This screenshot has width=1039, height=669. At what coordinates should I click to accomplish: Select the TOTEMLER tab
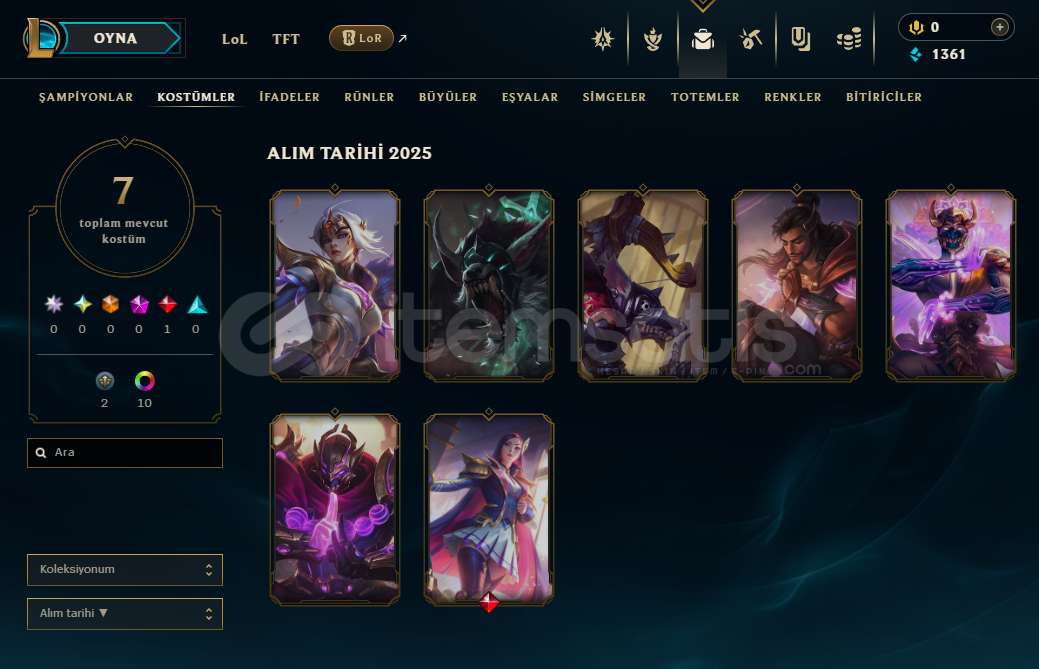point(705,97)
